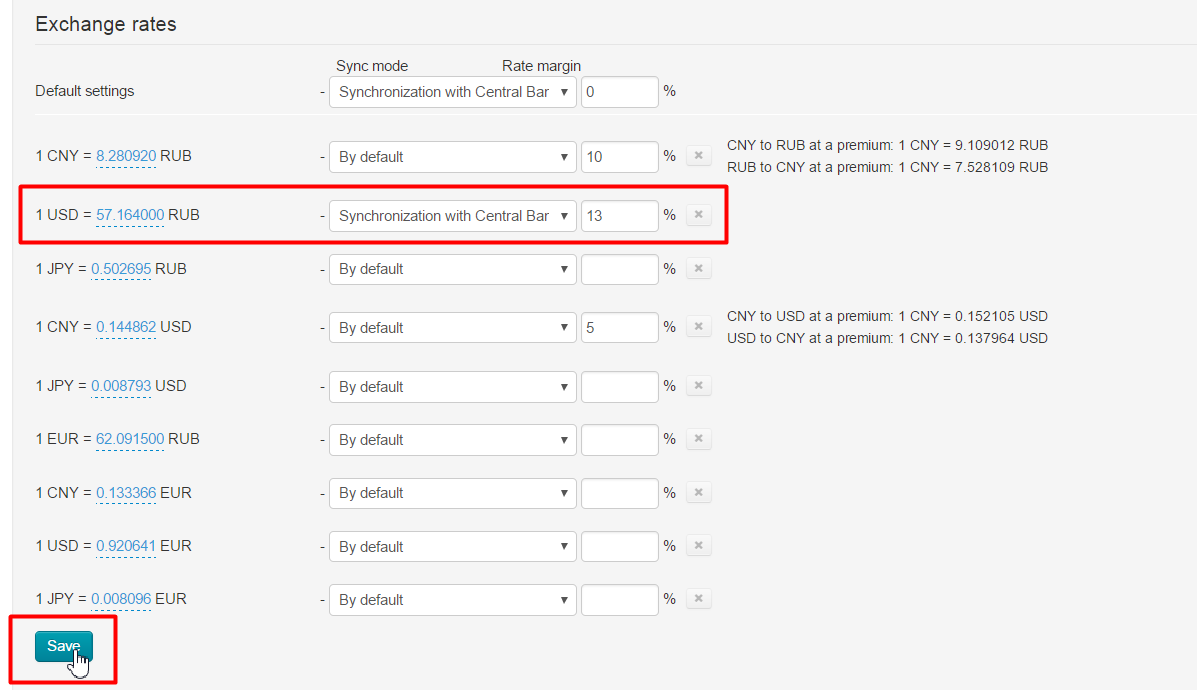
Task: Focus the Default settings rate margin field
Action: 620,92
